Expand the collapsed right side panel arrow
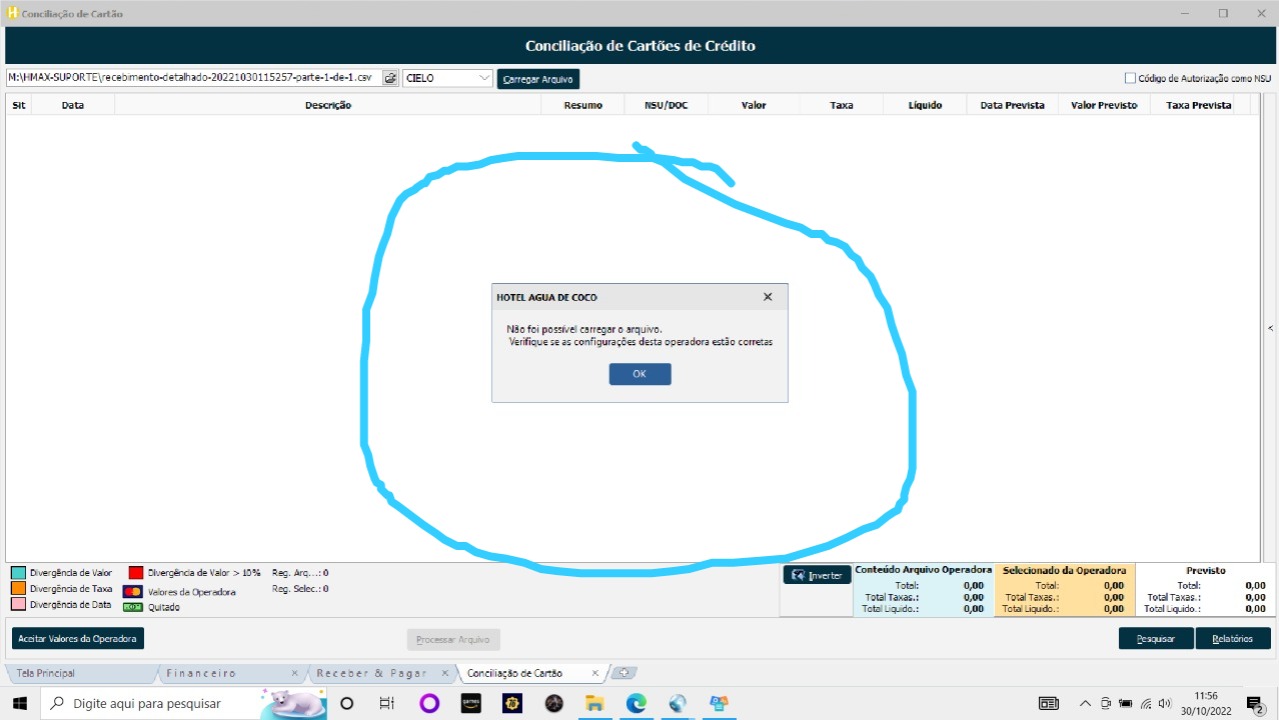The height and width of the screenshot is (720, 1279). pos(1270,328)
